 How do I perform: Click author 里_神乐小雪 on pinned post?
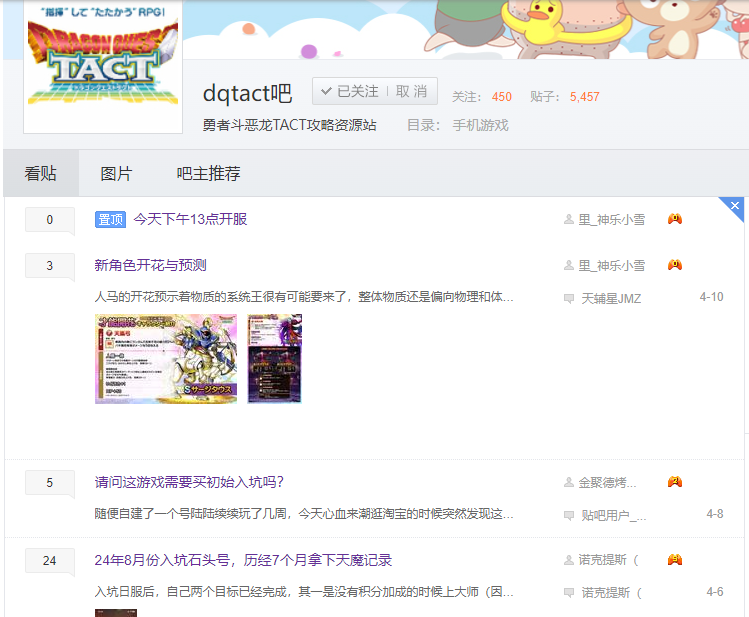[612, 220]
